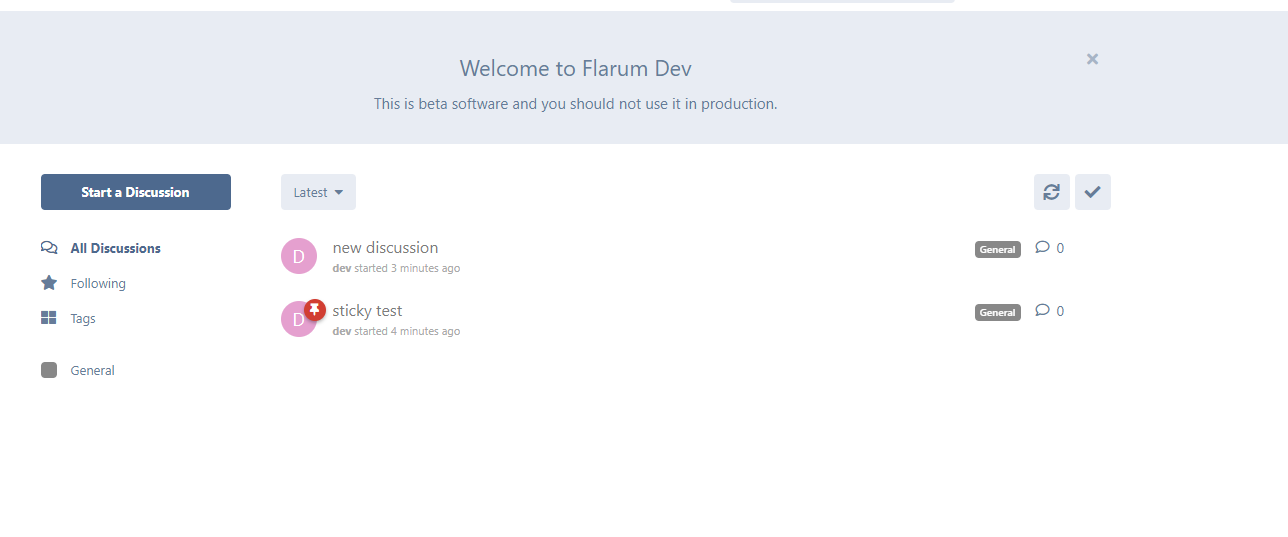Click the gray General tag color square

[x=49, y=370]
